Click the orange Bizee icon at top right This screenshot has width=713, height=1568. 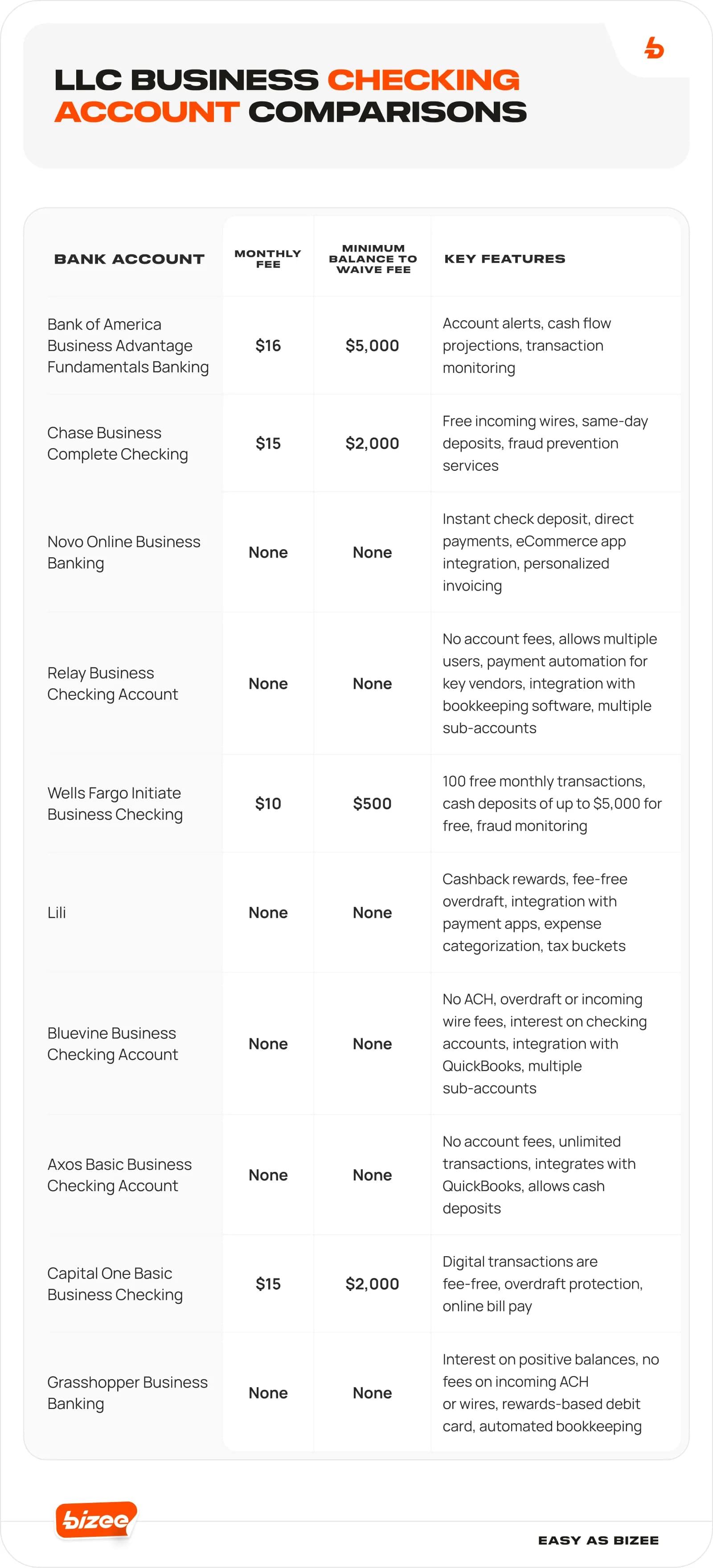654,48
